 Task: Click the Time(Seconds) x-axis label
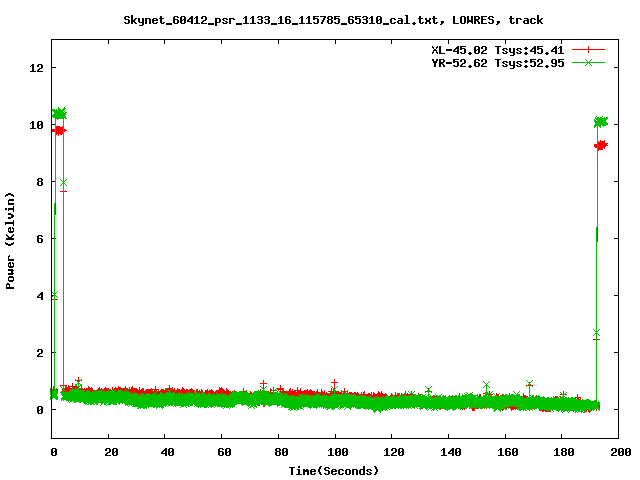pyautogui.click(x=334, y=471)
